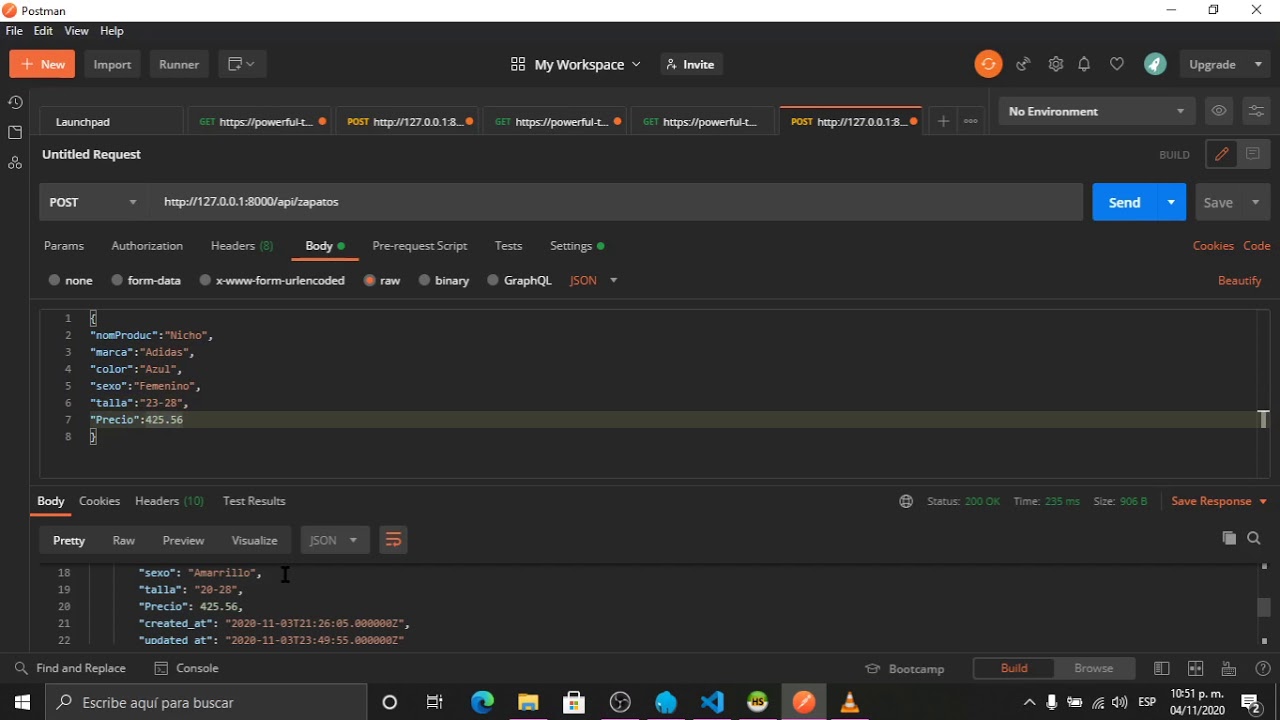Click the heart icon in header
Image resolution: width=1280 pixels, height=720 pixels.
tap(1117, 64)
